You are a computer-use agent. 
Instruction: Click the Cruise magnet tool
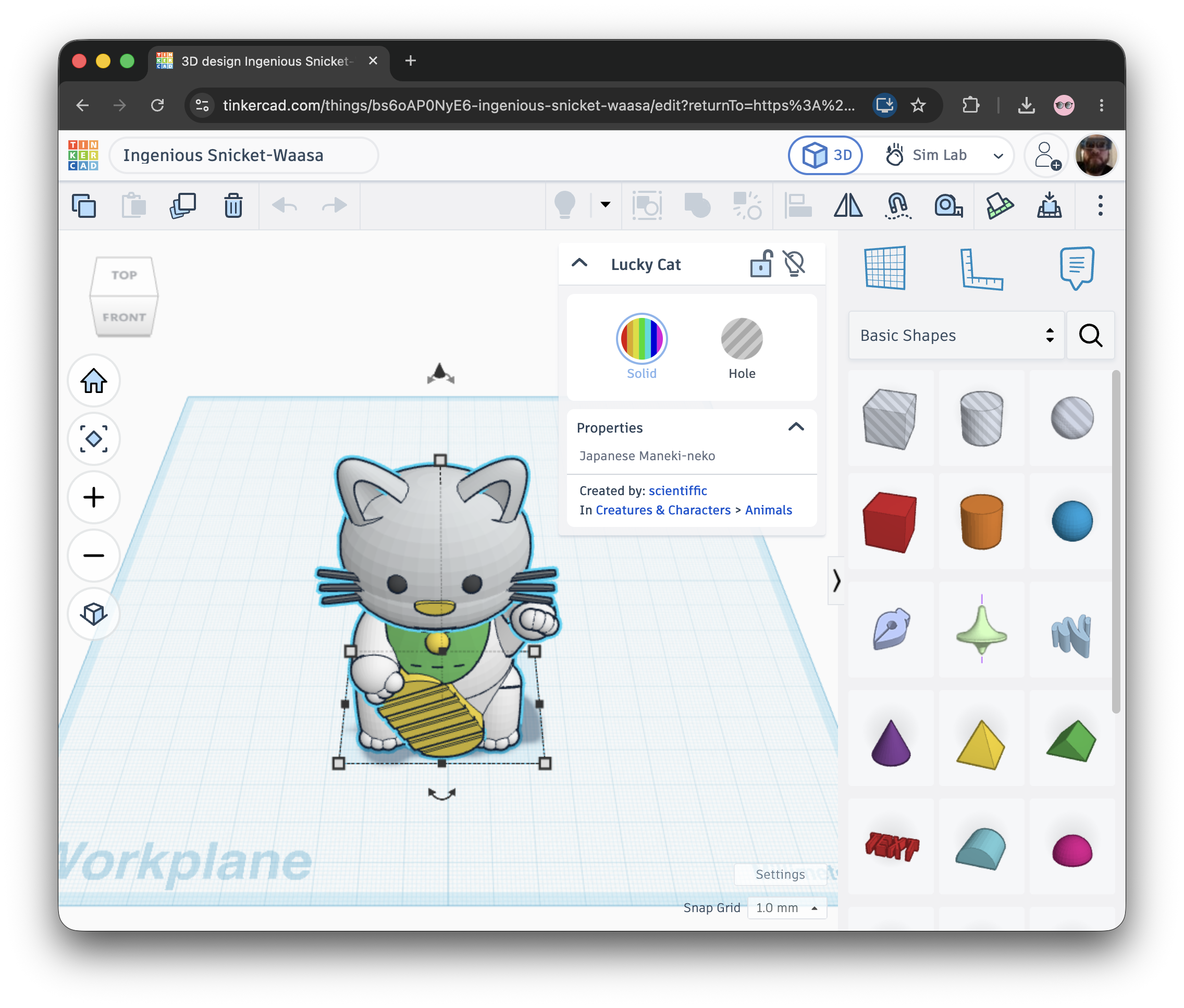pyautogui.click(x=898, y=206)
